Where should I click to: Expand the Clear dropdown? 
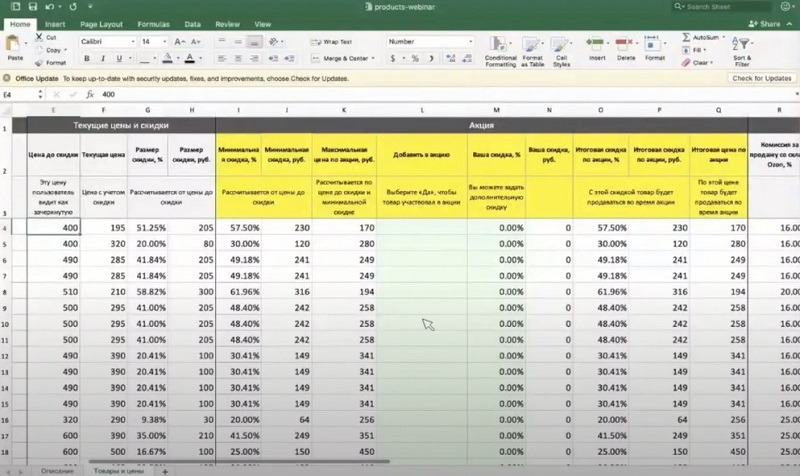point(712,63)
